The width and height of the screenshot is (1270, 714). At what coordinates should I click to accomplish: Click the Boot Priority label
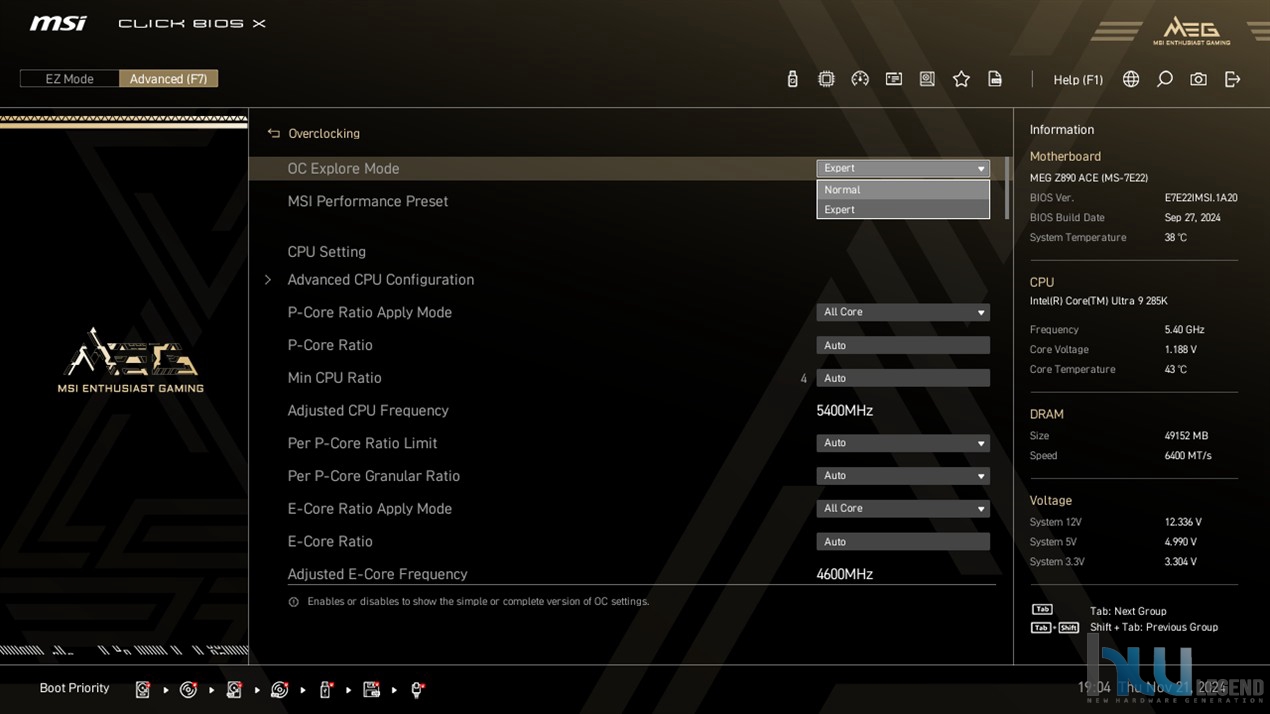(x=74, y=689)
